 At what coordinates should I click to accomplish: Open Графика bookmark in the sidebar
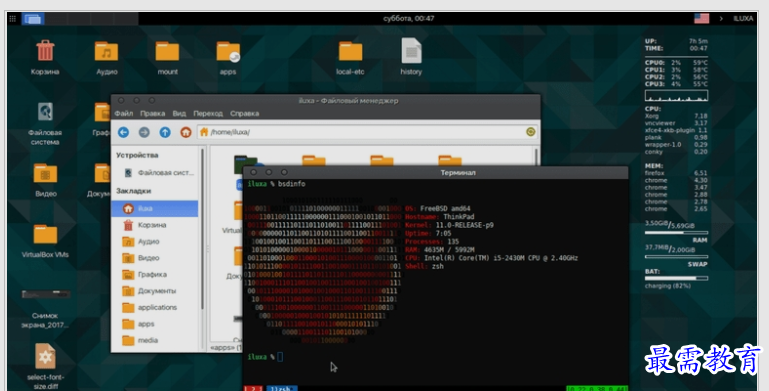(155, 274)
